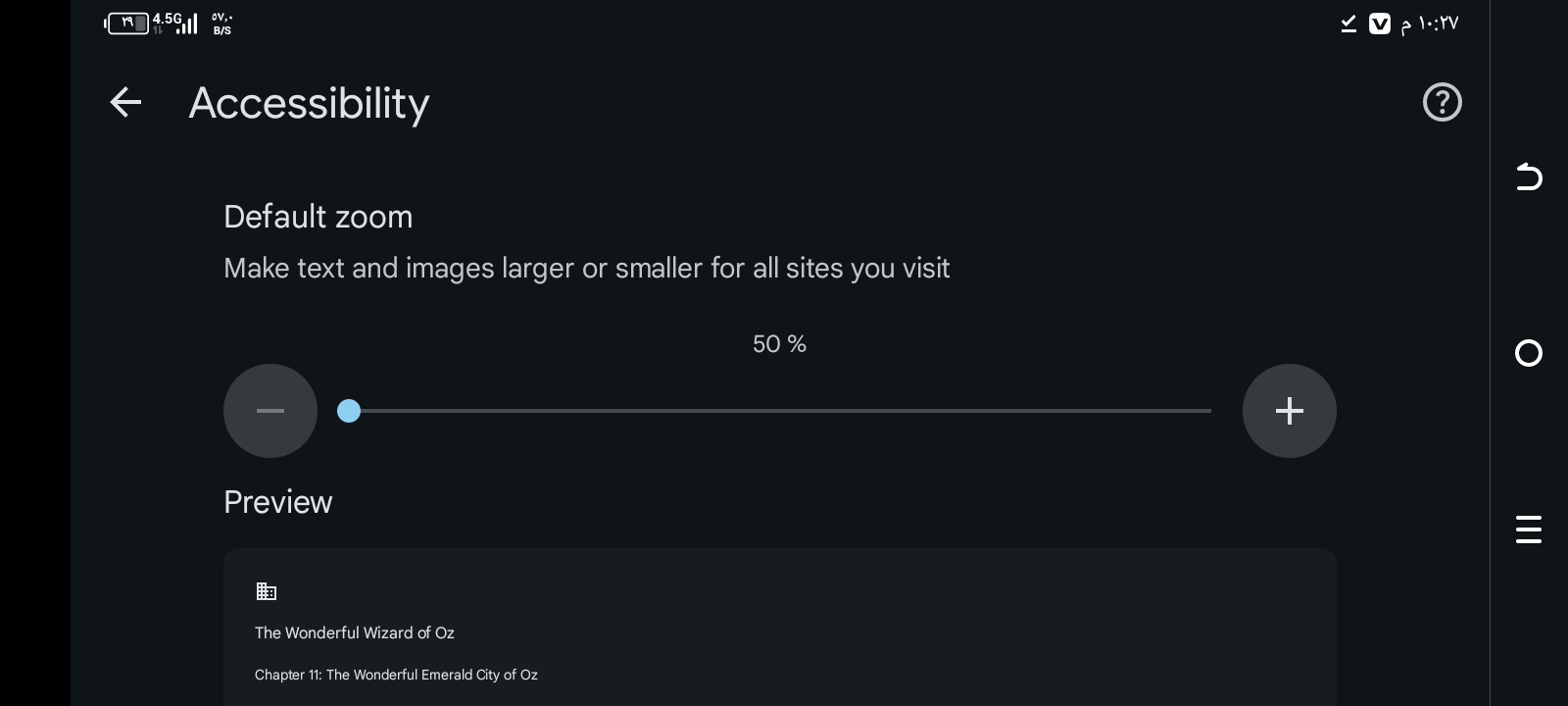Tap the battery indicator in the status bar
The width and height of the screenshot is (1568, 706).
point(126,23)
